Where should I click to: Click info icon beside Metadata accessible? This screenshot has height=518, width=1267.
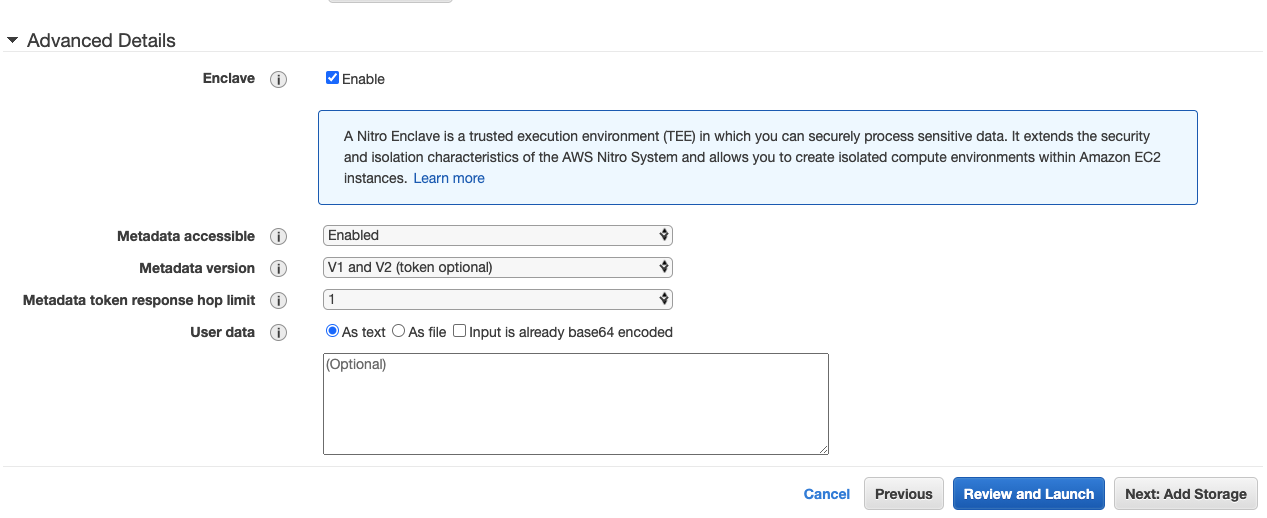click(x=279, y=237)
